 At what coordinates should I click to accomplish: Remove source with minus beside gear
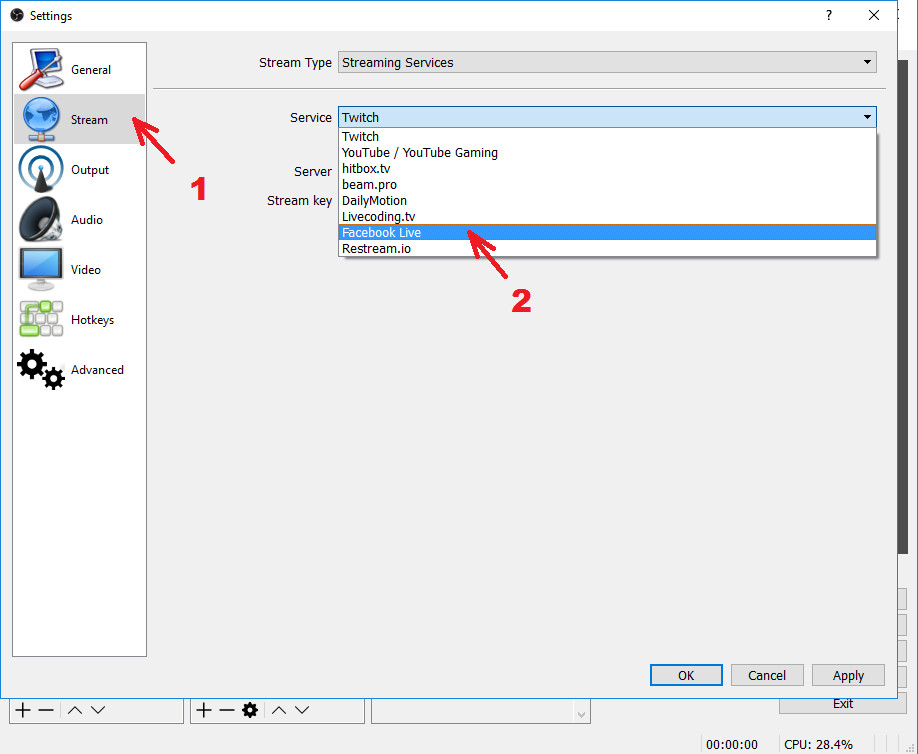227,710
